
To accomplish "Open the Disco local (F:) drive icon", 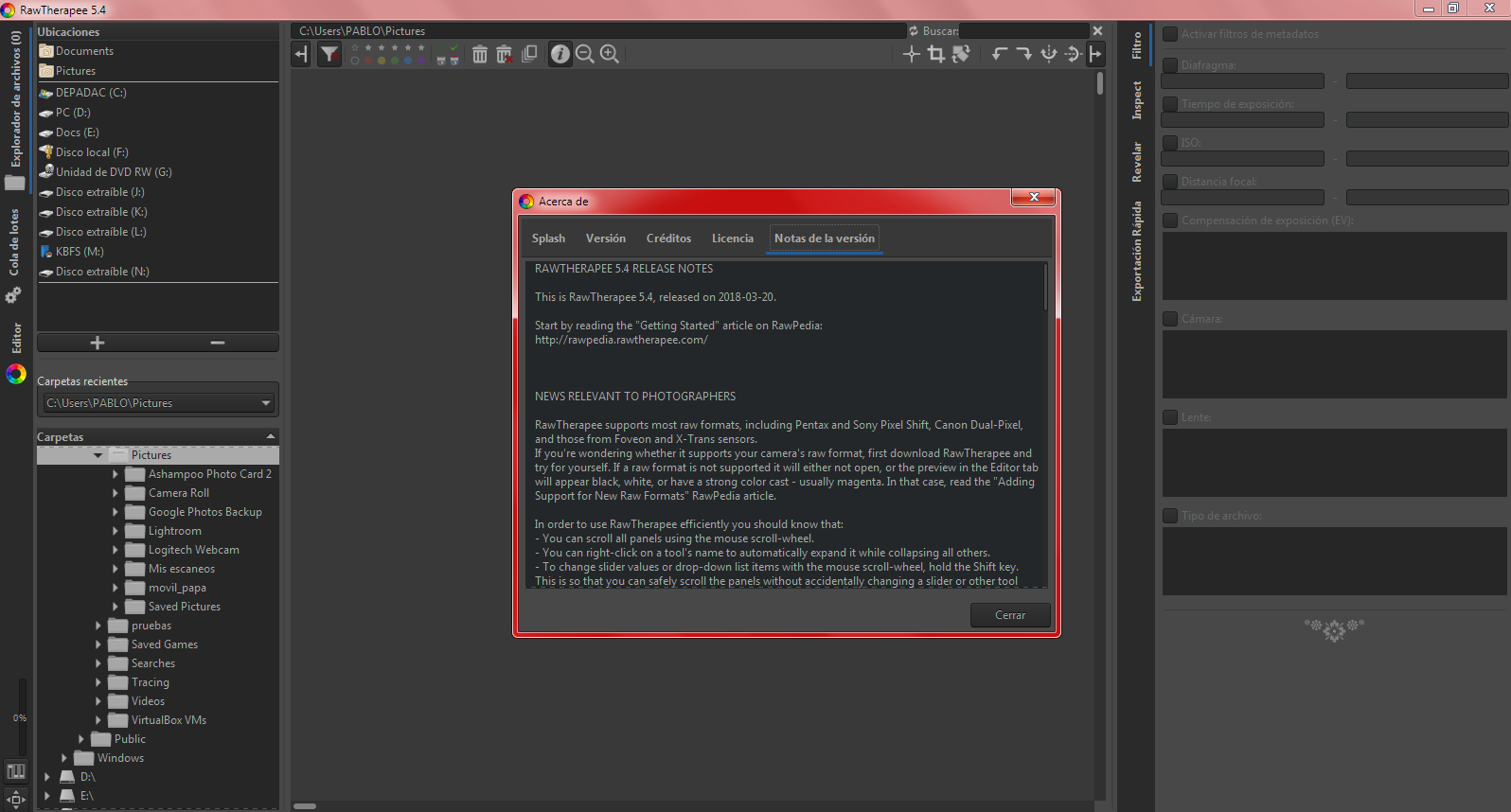I will point(46,152).
